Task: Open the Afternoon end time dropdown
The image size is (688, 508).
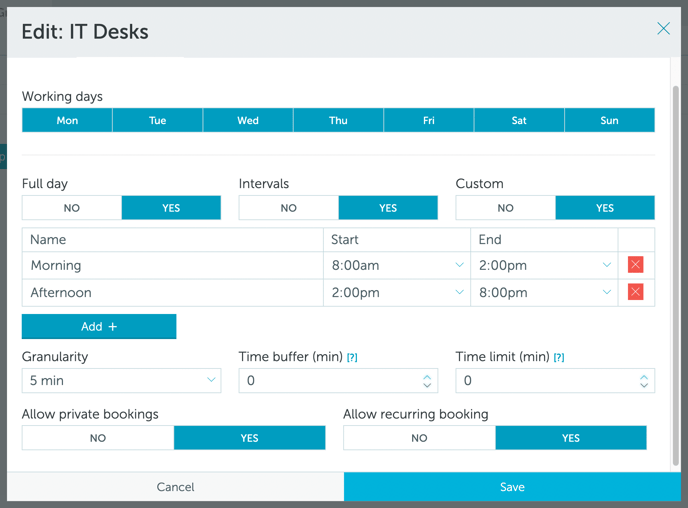Action: (x=544, y=293)
